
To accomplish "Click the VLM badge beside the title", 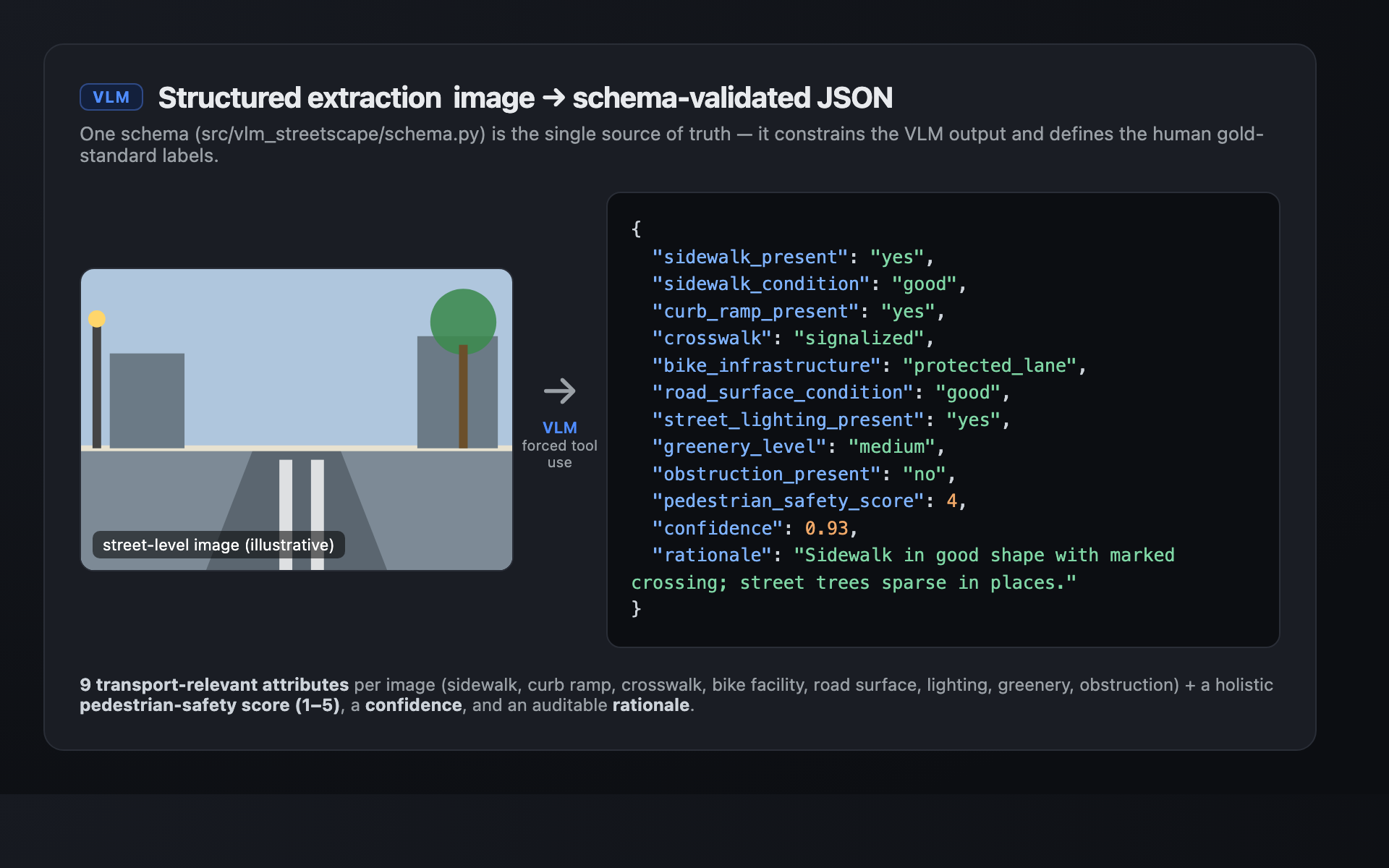I will click(111, 97).
